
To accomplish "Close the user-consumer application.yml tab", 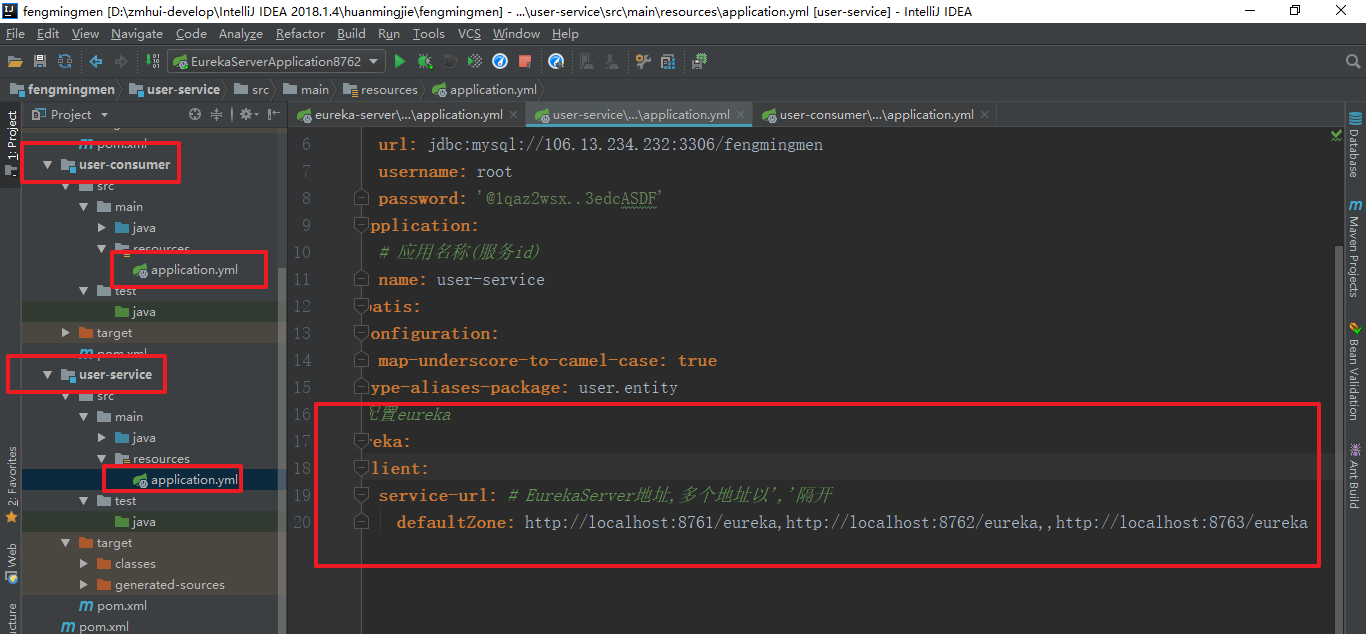I will [985, 115].
